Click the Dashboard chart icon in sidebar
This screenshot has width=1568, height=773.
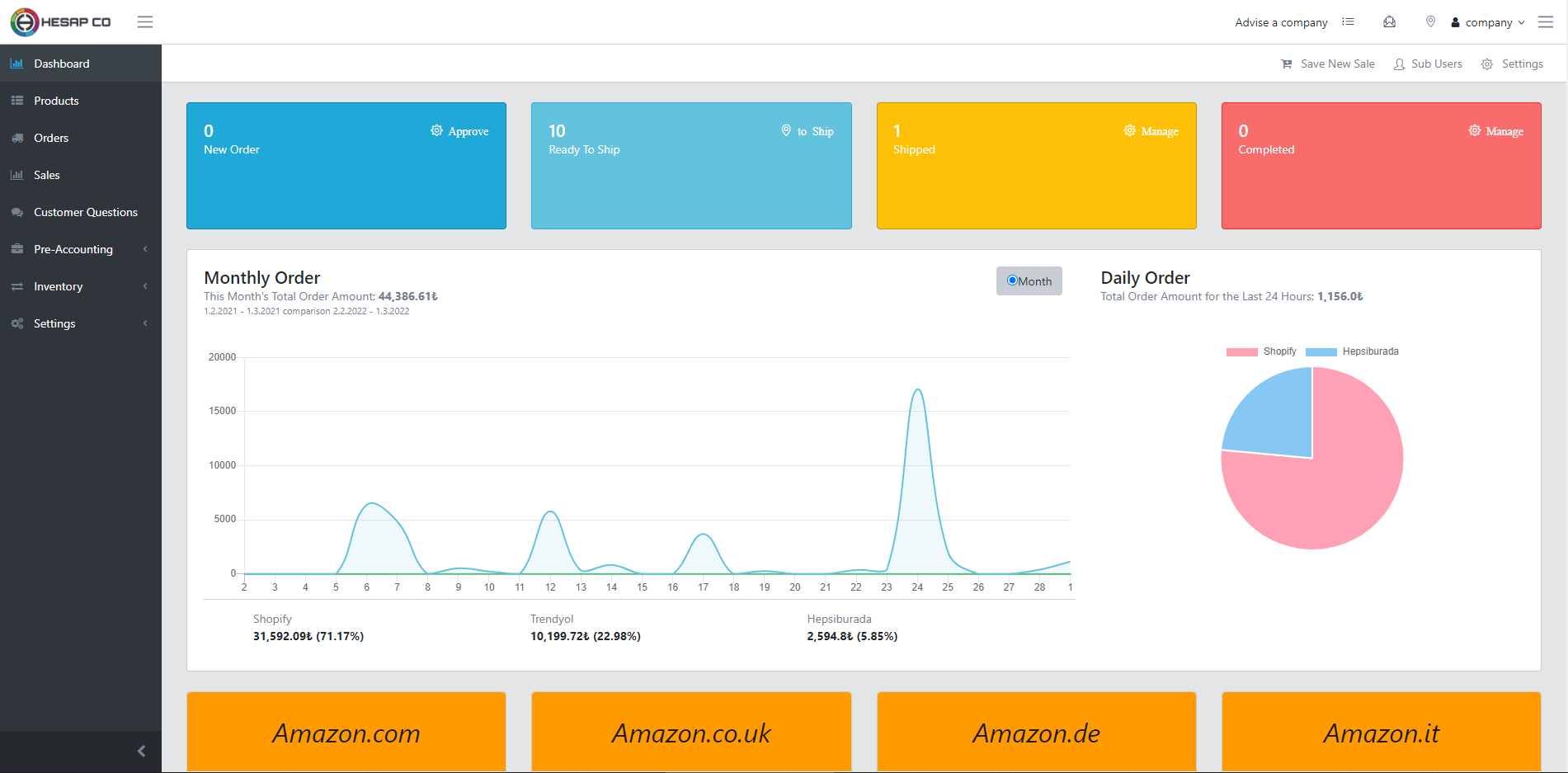click(x=16, y=64)
